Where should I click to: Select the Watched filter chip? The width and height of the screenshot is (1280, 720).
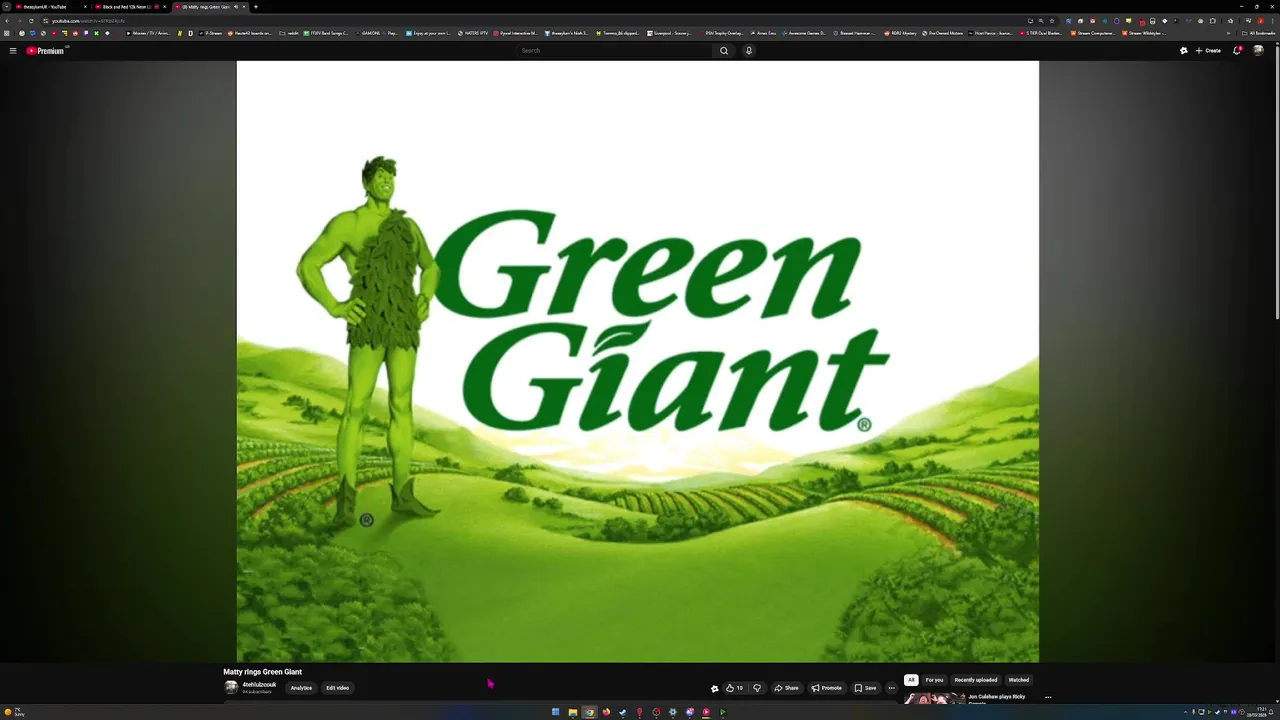pyautogui.click(x=1018, y=680)
